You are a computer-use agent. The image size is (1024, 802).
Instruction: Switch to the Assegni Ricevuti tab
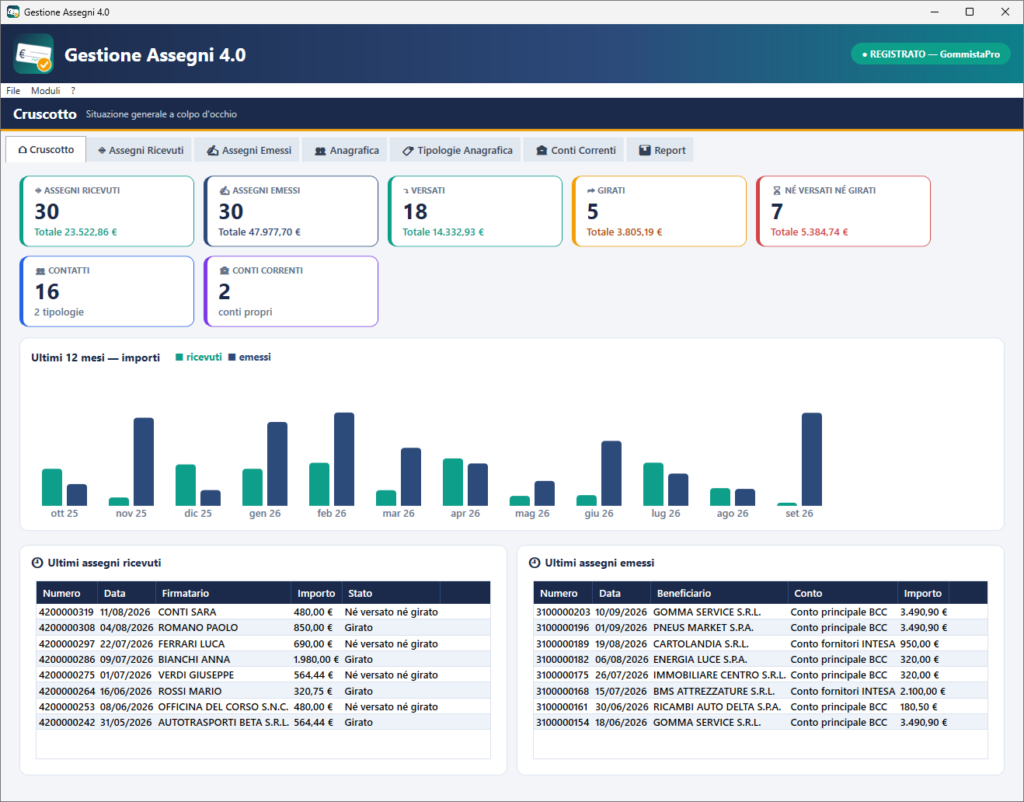[140, 150]
